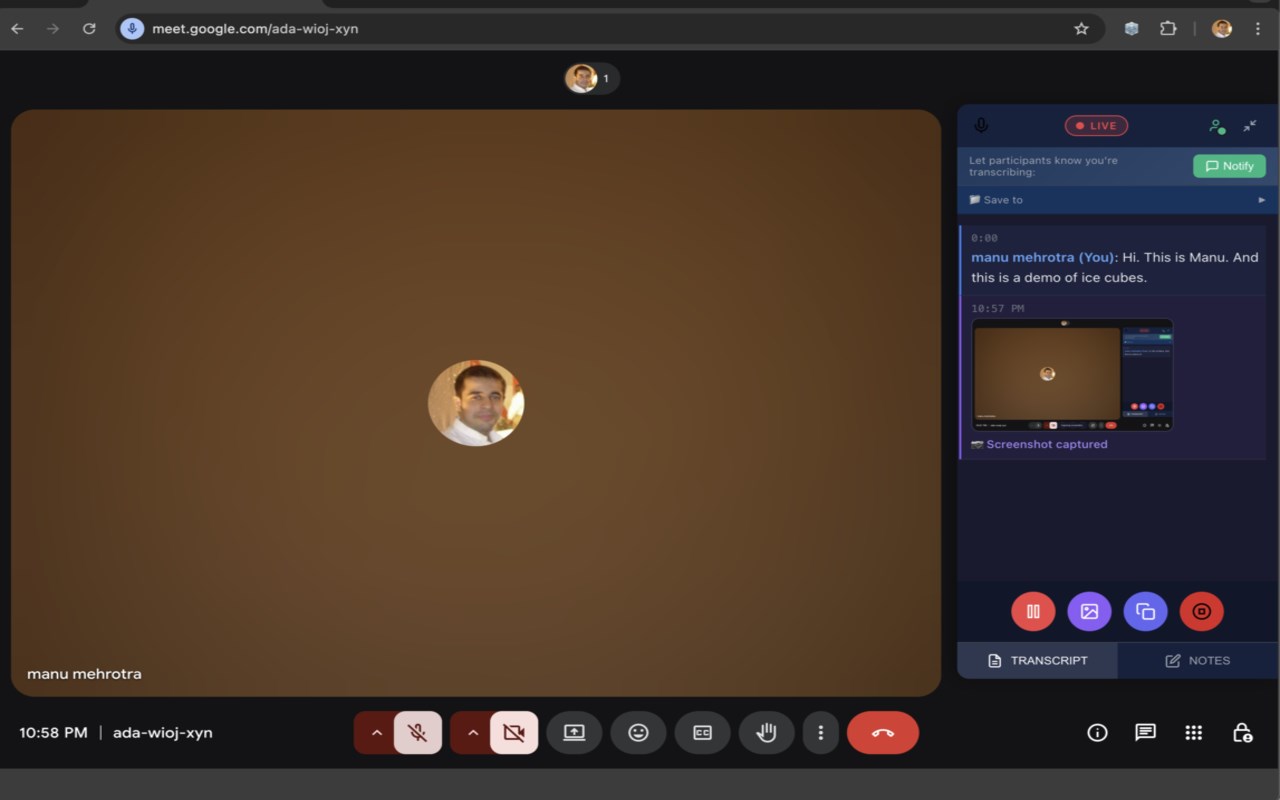Click the 0:00 transcript timestamp

pyautogui.click(x=984, y=238)
